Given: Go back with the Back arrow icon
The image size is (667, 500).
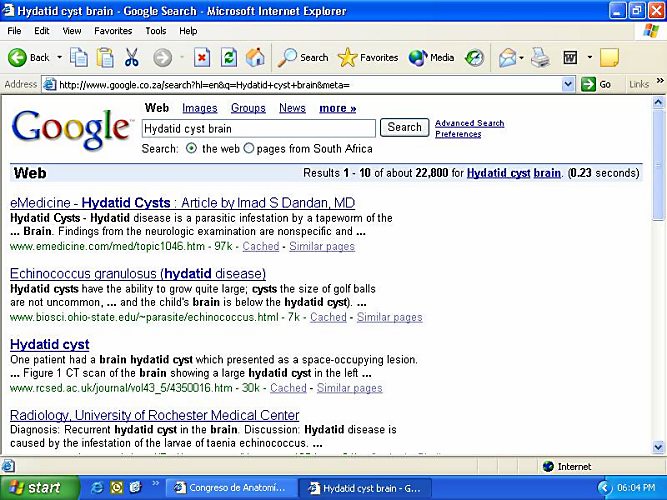Looking at the screenshot, I should 17,57.
